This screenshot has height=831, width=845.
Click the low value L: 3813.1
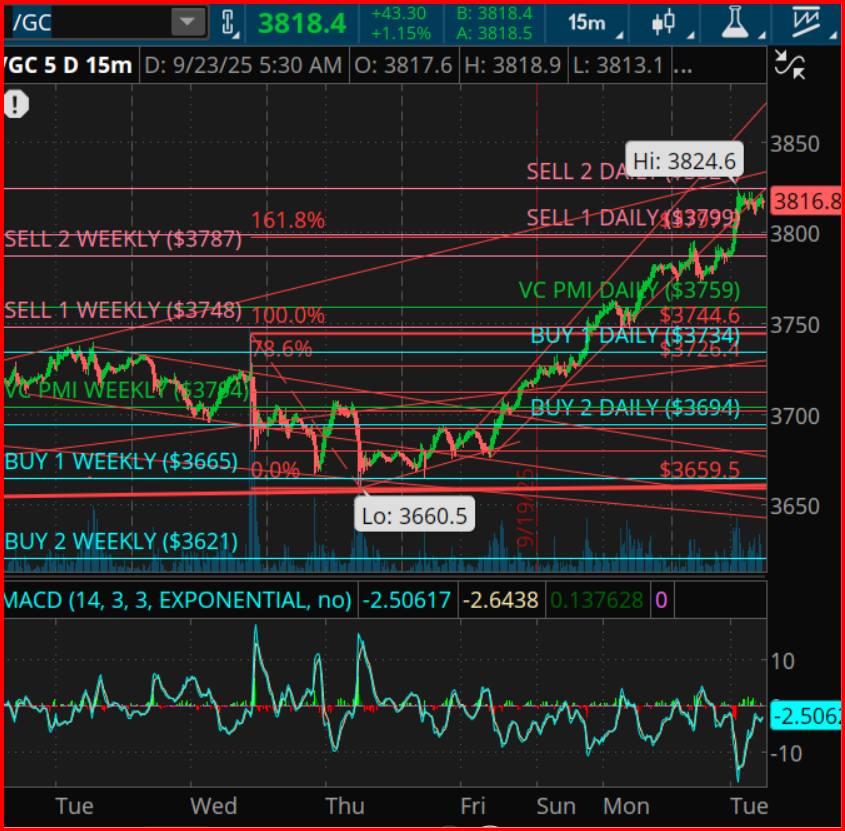(618, 65)
